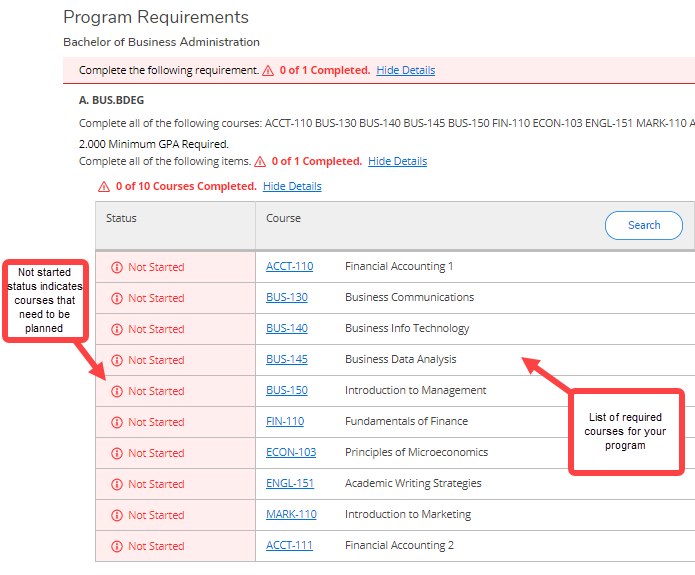Hide Details beside Complete all of the following items
Viewport: 695px width, 575px height.
[398, 161]
